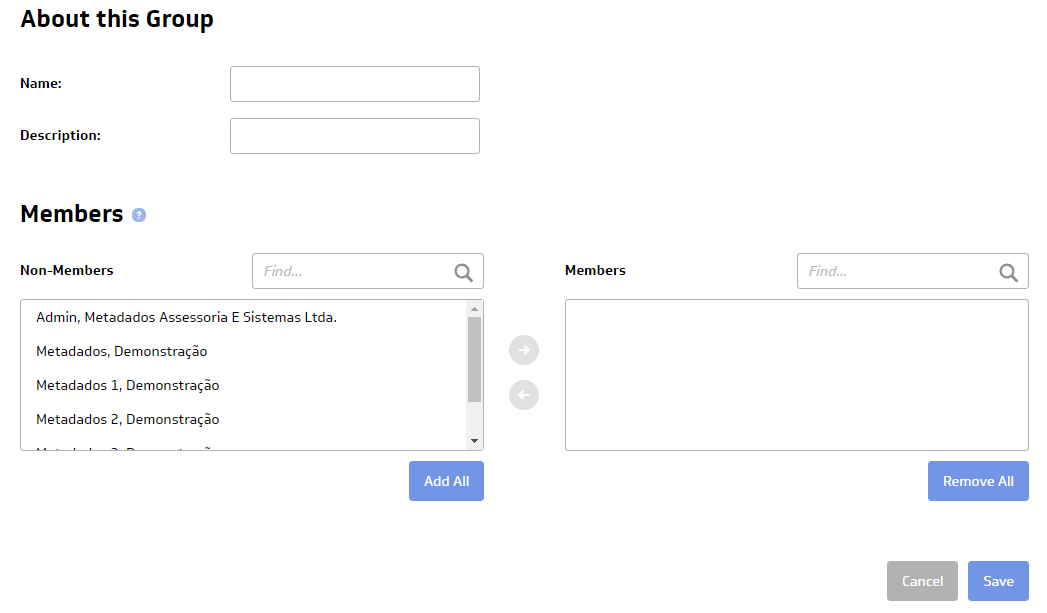Select Metadados, Demonstração in Non-Members list
The width and height of the screenshot is (1047, 613).
click(x=122, y=352)
